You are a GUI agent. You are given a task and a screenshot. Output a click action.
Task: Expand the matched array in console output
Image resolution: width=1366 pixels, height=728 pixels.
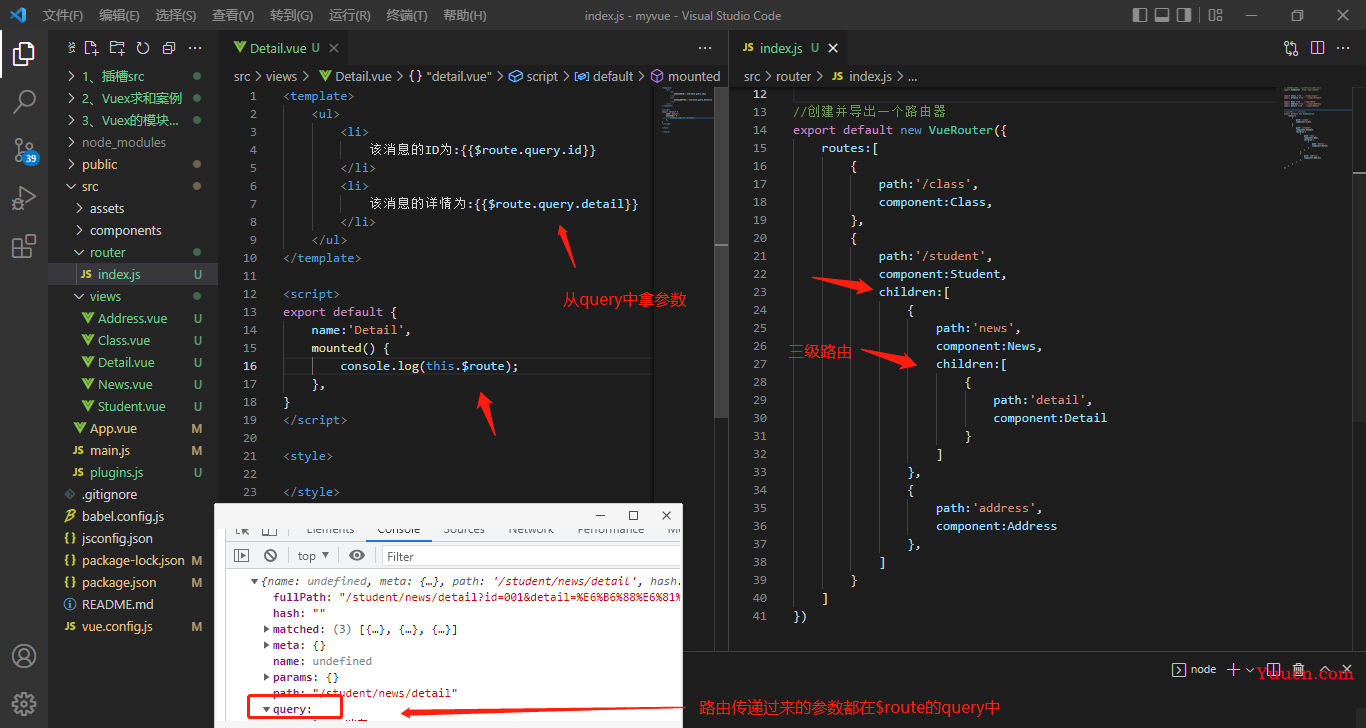coord(267,629)
